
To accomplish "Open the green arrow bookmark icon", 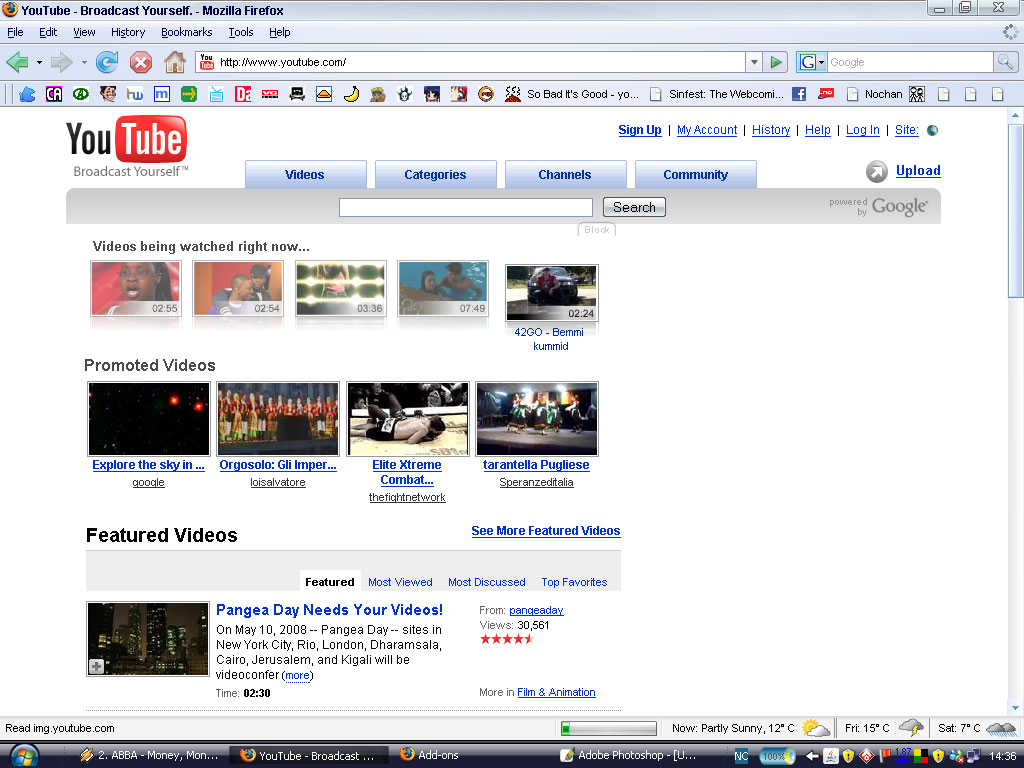I will pos(189,94).
